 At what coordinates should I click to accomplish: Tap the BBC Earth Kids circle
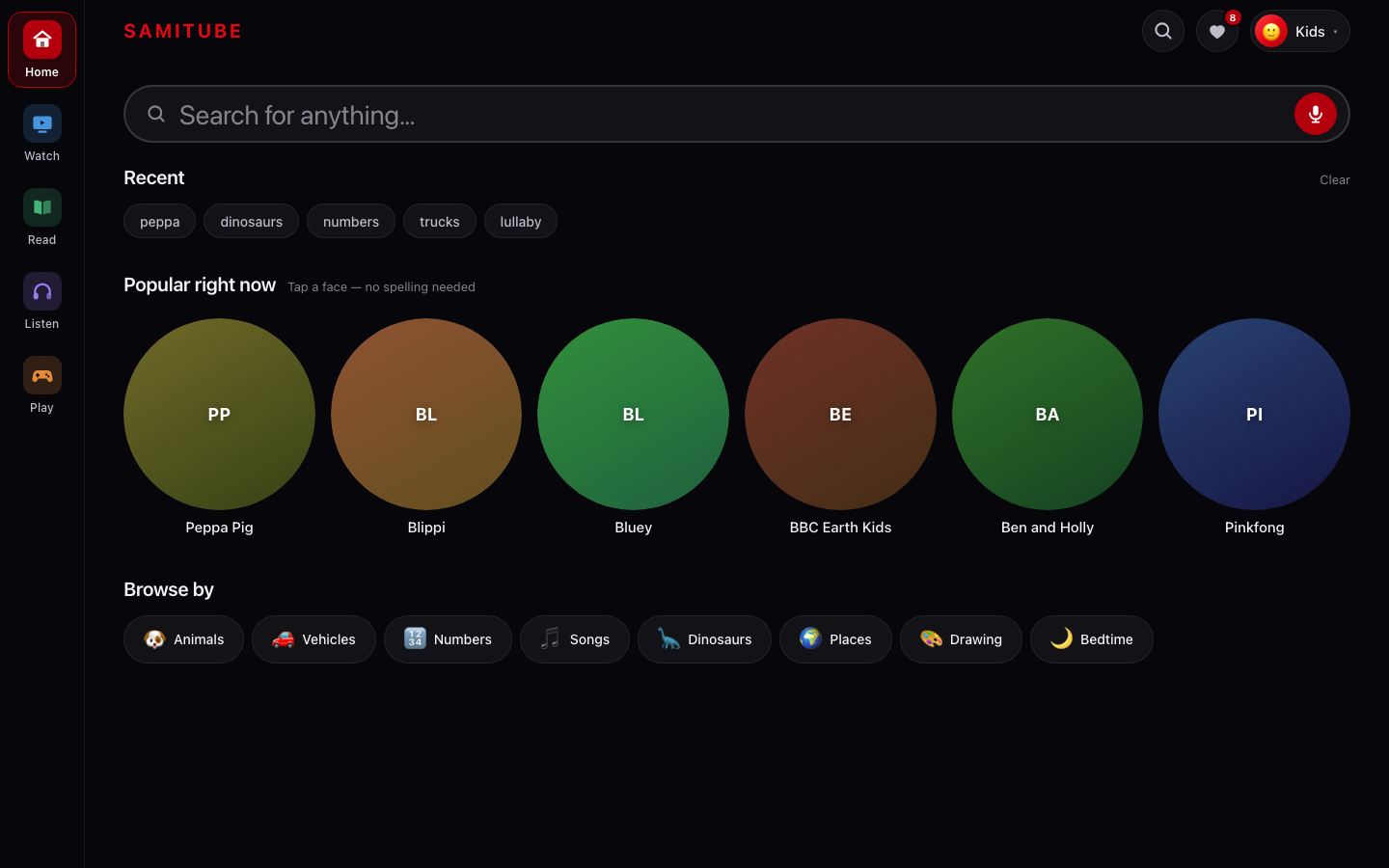click(x=840, y=414)
